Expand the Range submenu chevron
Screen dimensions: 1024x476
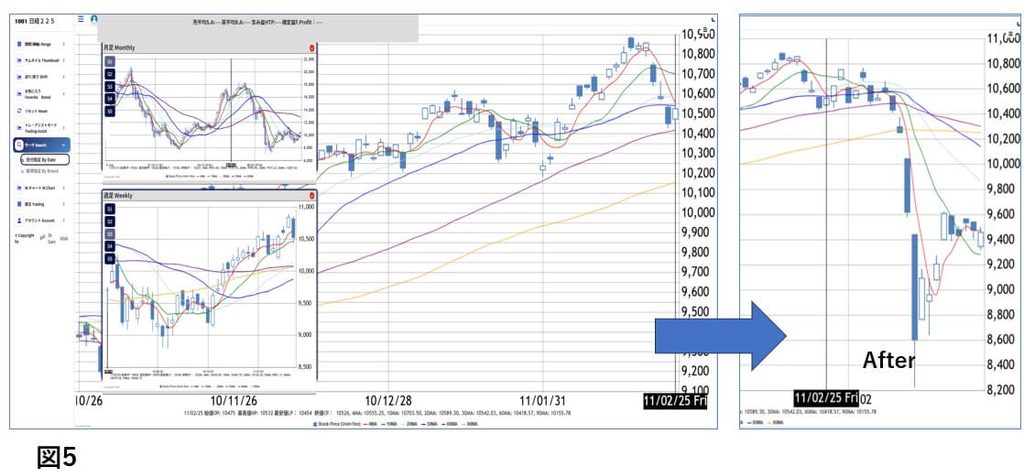point(63,44)
